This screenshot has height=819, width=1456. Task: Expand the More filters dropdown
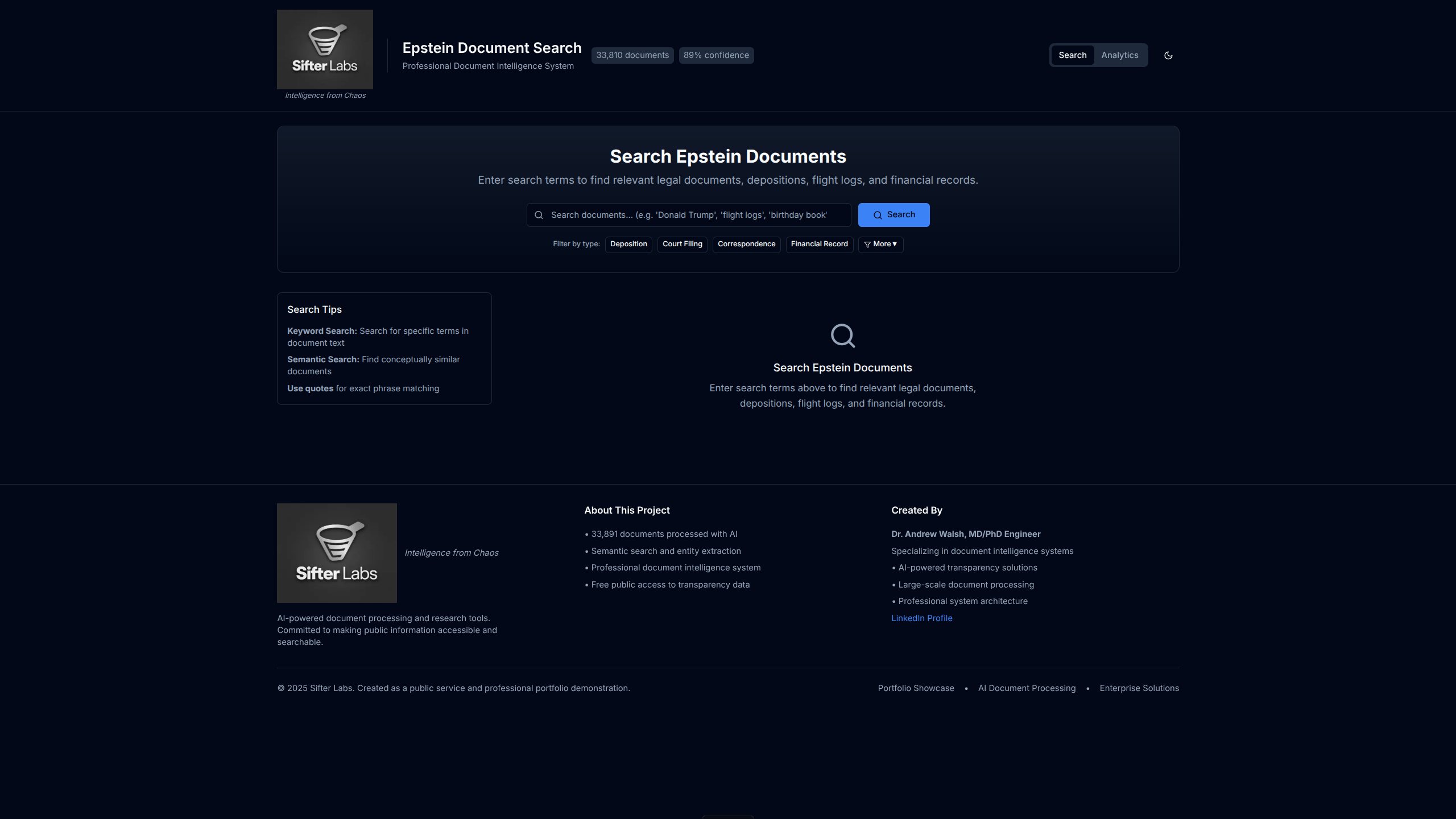pyautogui.click(x=880, y=244)
